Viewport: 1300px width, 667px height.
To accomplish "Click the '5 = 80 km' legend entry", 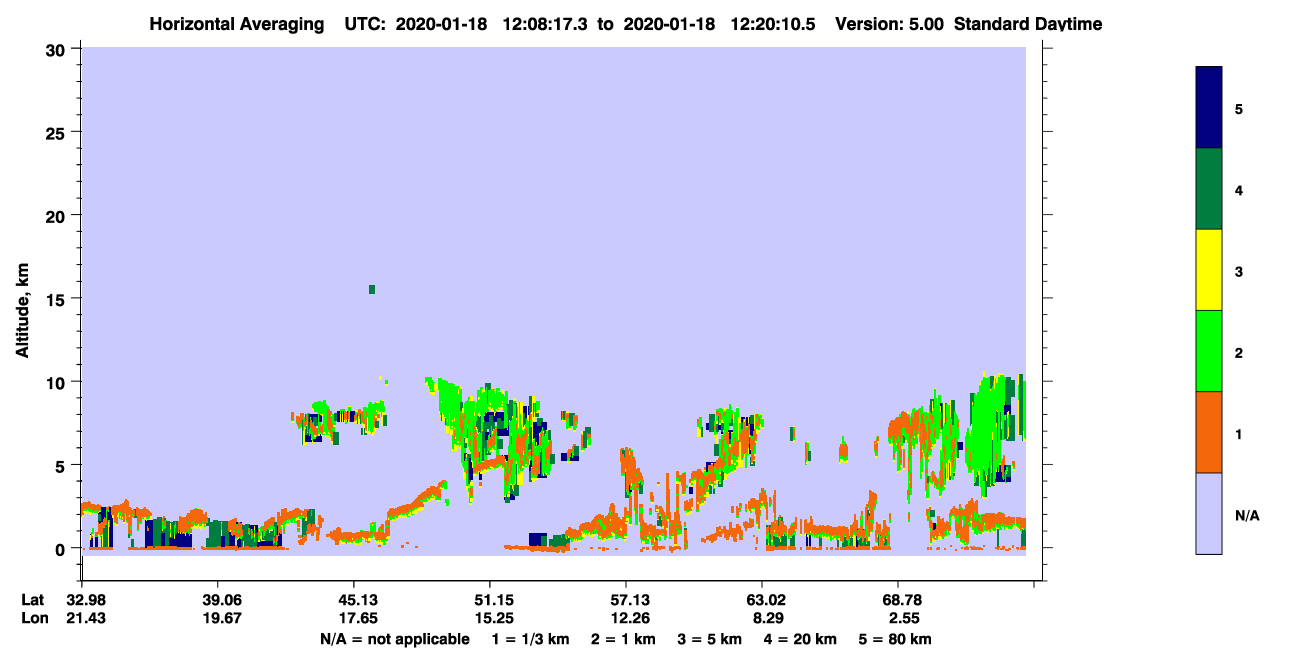I will tap(896, 639).
